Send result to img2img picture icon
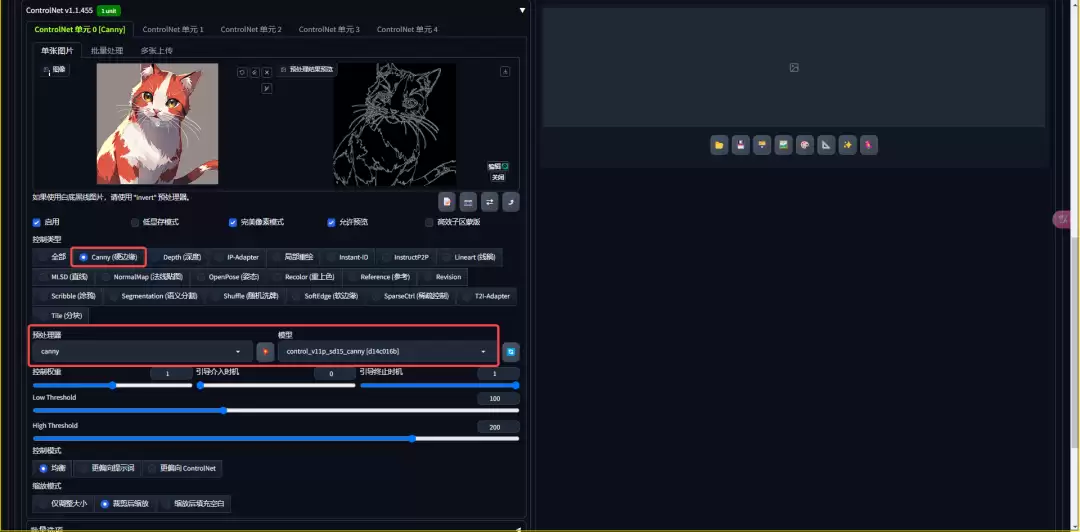The width and height of the screenshot is (1080, 532). pyautogui.click(x=783, y=145)
